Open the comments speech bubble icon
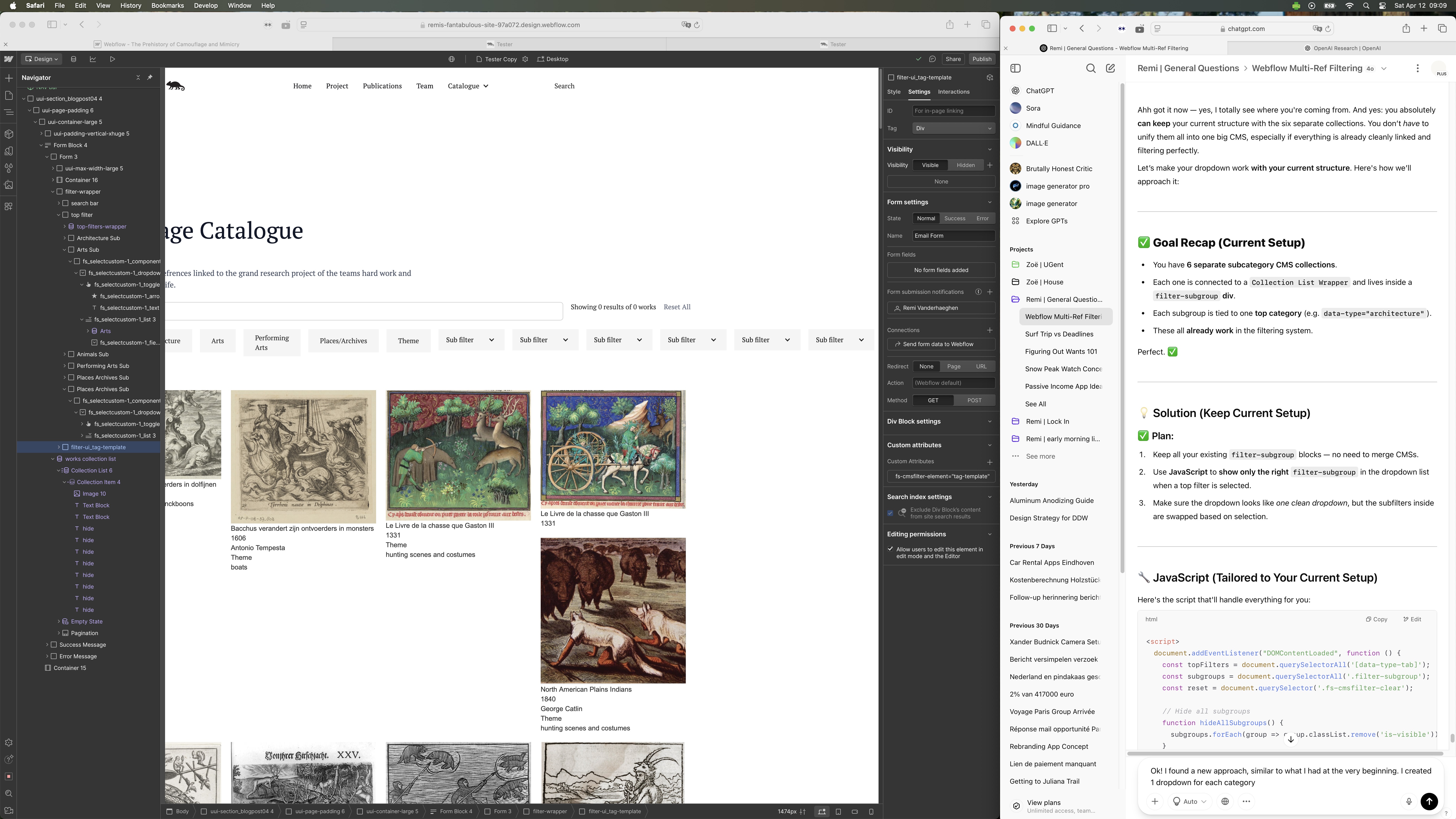The image size is (1456, 819). pyautogui.click(x=933, y=59)
